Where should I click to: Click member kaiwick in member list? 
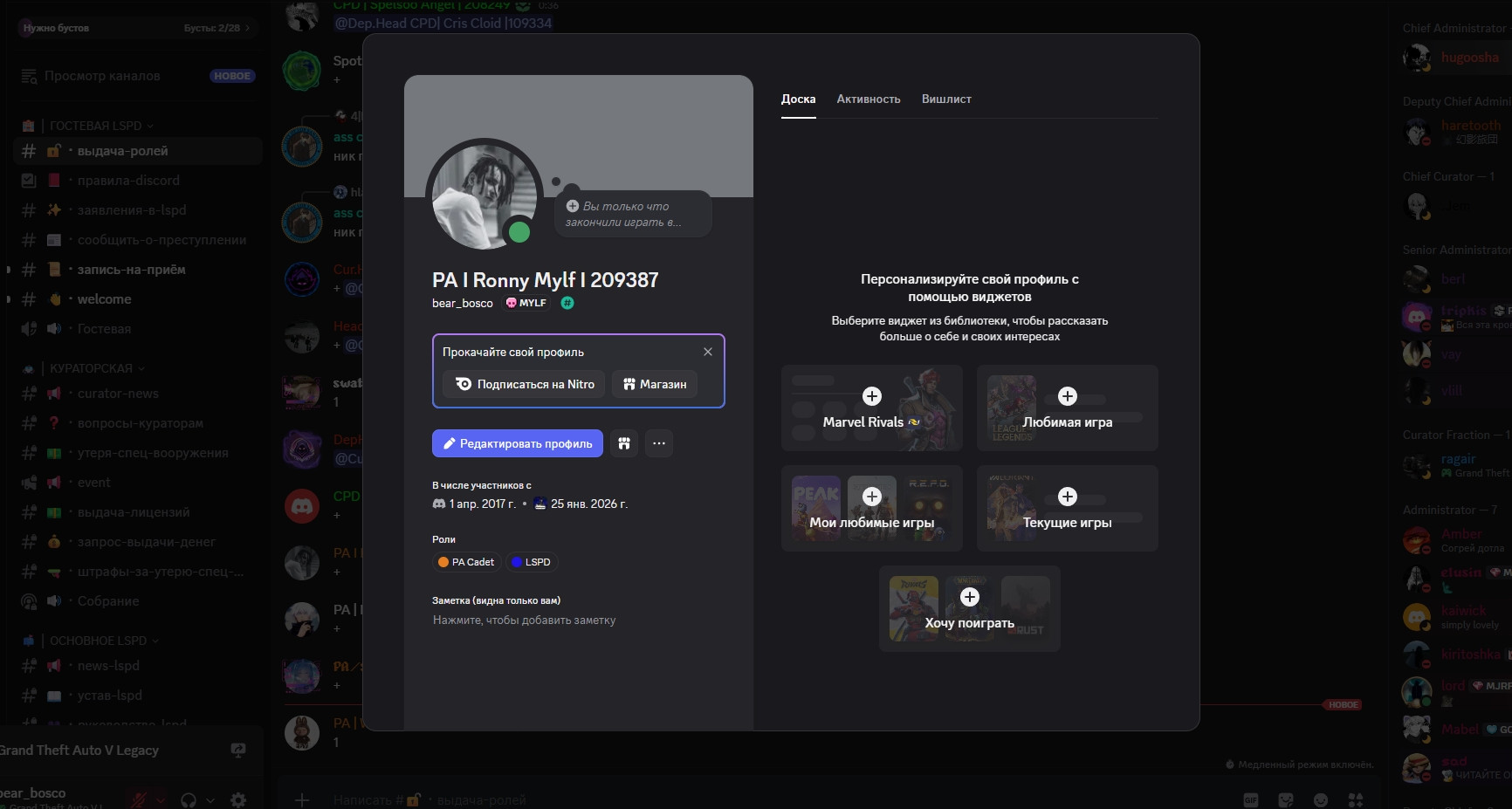1454,617
